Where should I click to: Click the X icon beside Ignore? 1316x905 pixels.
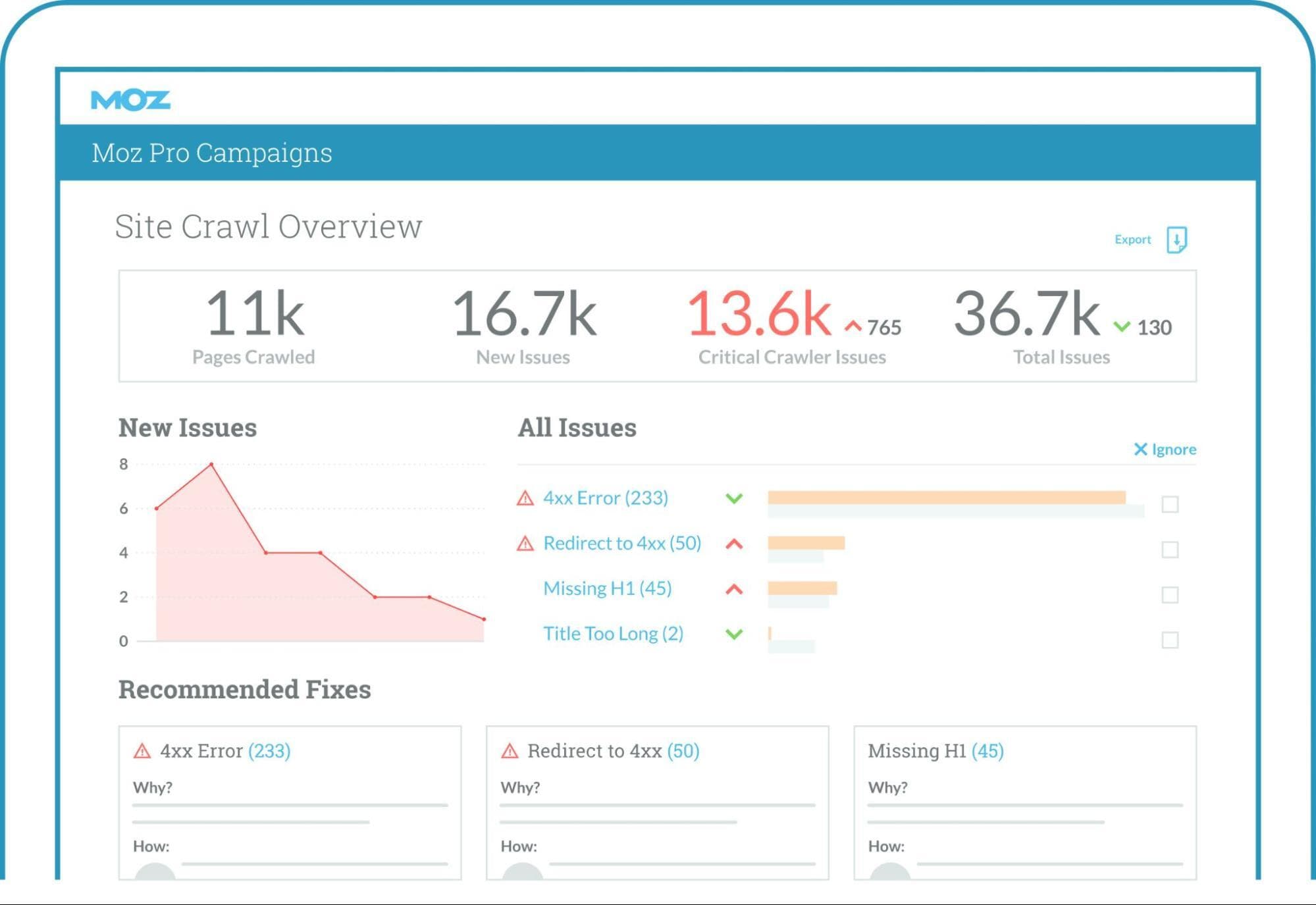tap(1140, 450)
